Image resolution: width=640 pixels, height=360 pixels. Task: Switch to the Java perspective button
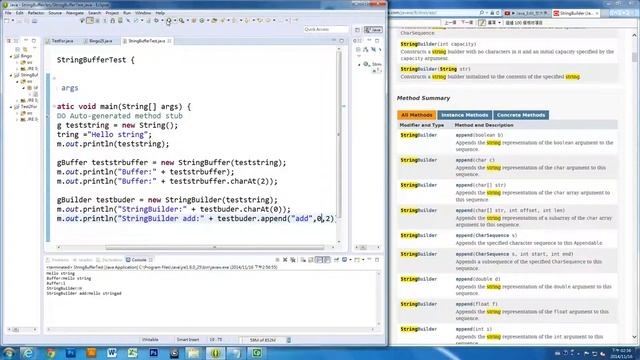pyautogui.click(x=373, y=29)
